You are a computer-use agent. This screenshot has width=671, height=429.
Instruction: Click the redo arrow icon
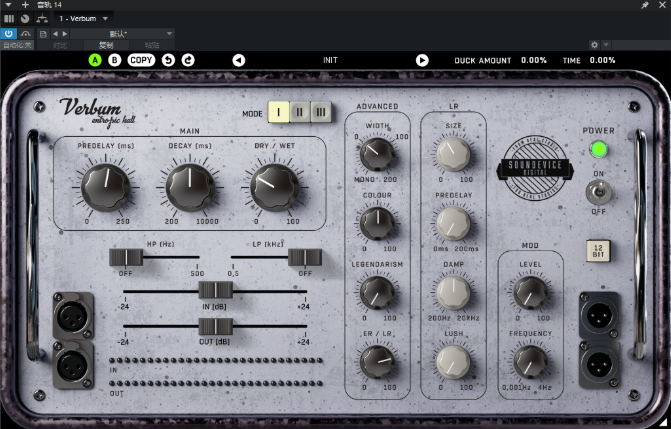(x=187, y=60)
